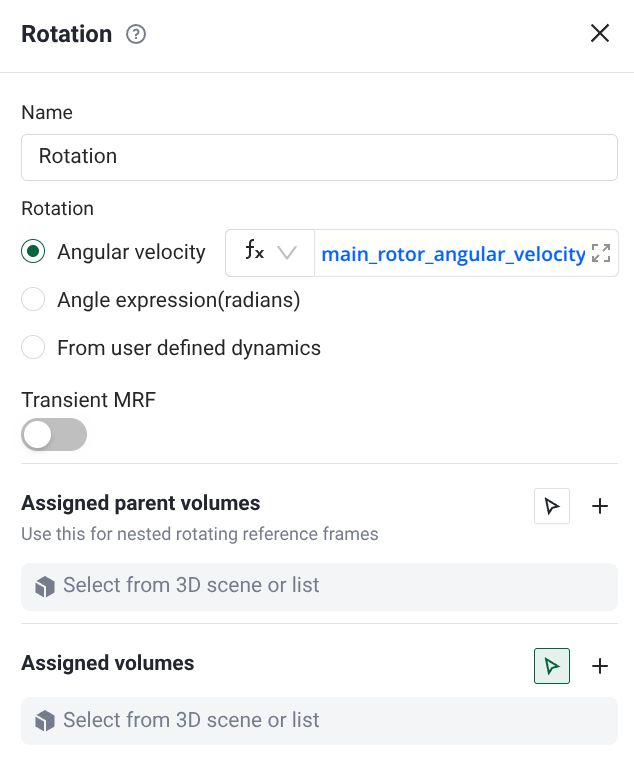Select the Angular velocity radio option

34,252
